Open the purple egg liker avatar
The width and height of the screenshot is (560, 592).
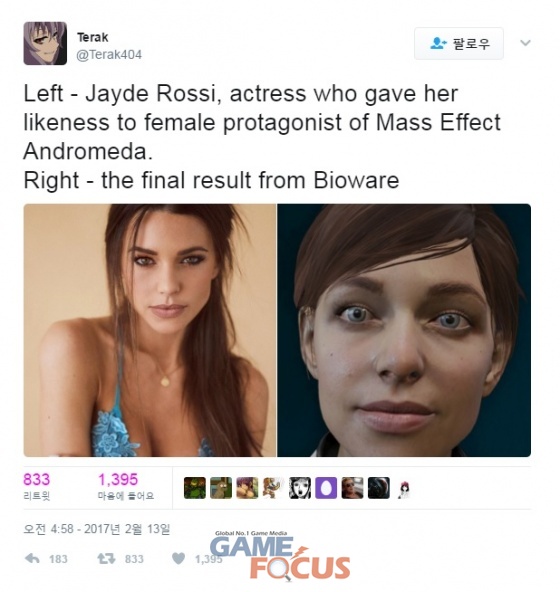coord(326,488)
